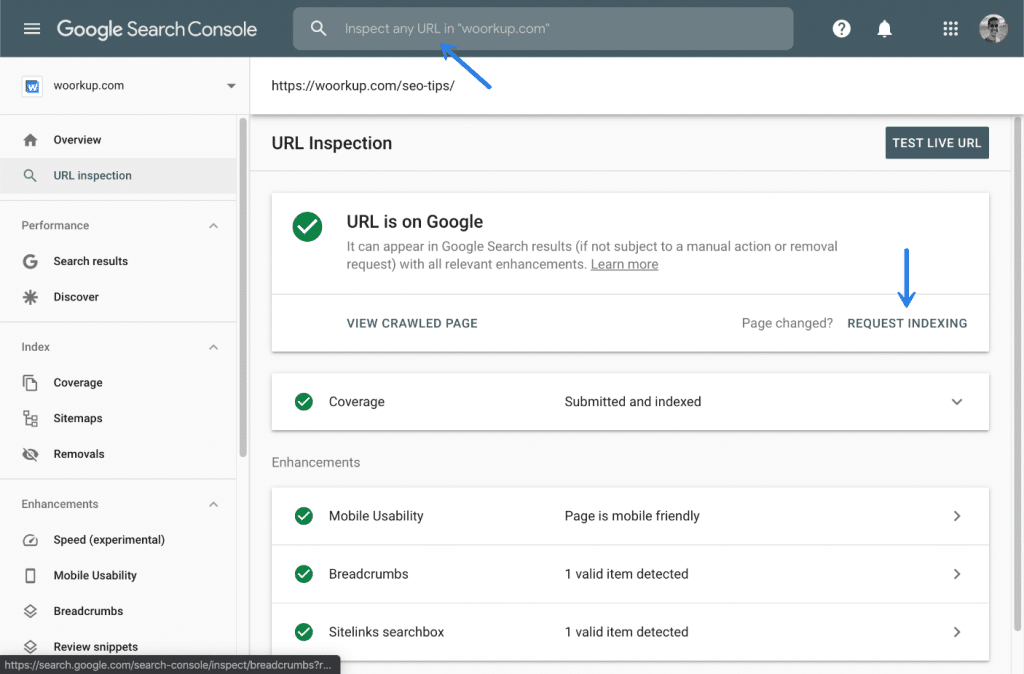This screenshot has width=1024, height=674.
Task: Open the Sitemaps page
Action: 78,419
